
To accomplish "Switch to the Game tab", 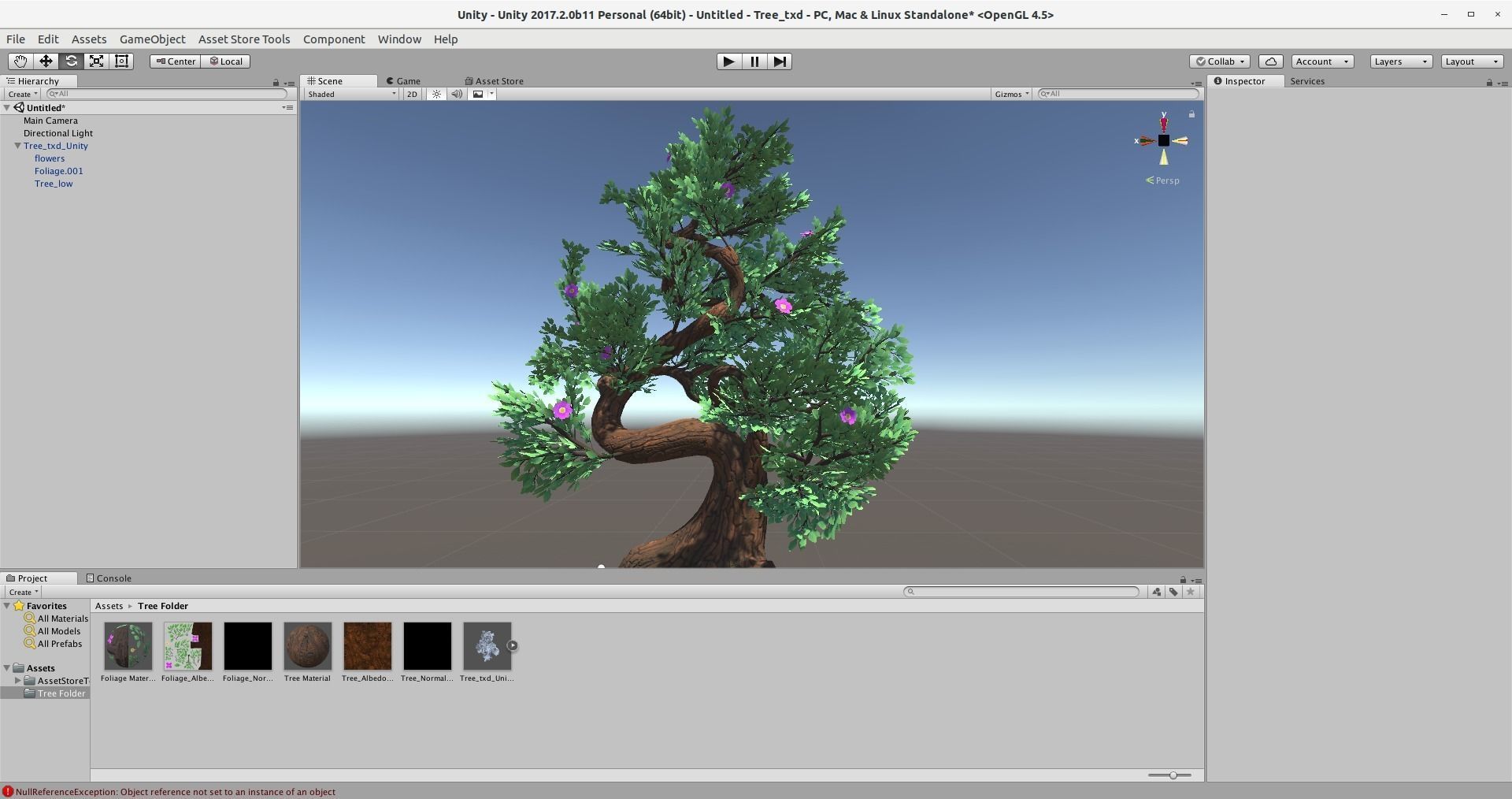I will (x=403, y=81).
